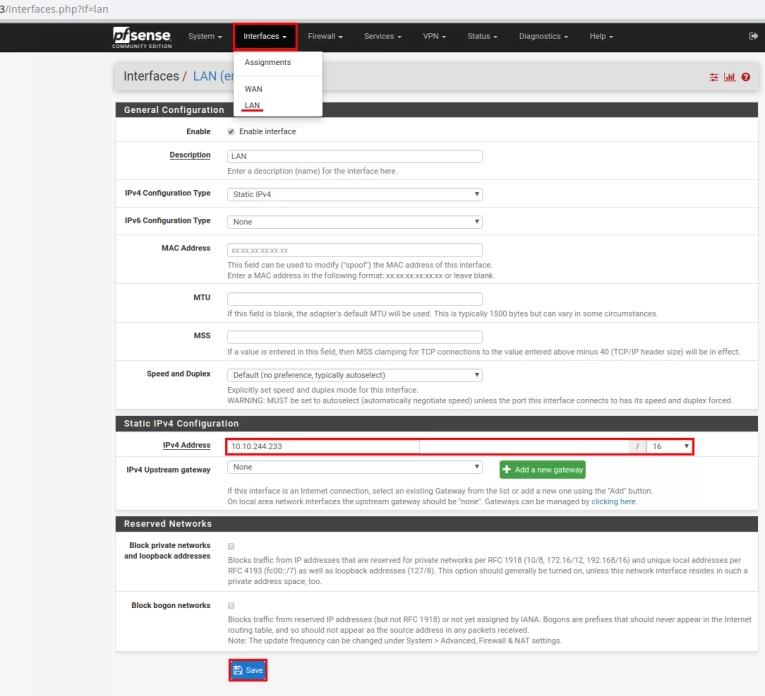
Task: Click the Save button
Action: coord(248,670)
